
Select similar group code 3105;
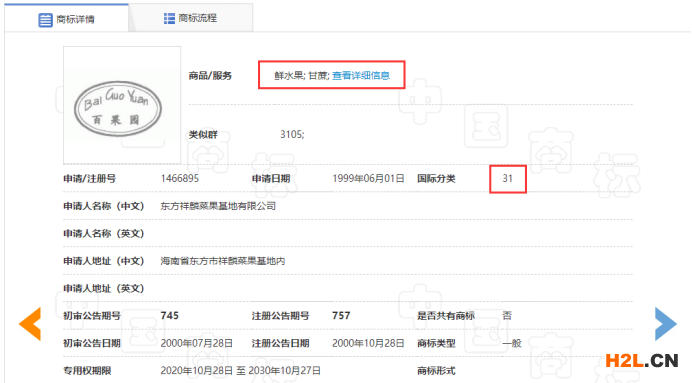pos(292,134)
